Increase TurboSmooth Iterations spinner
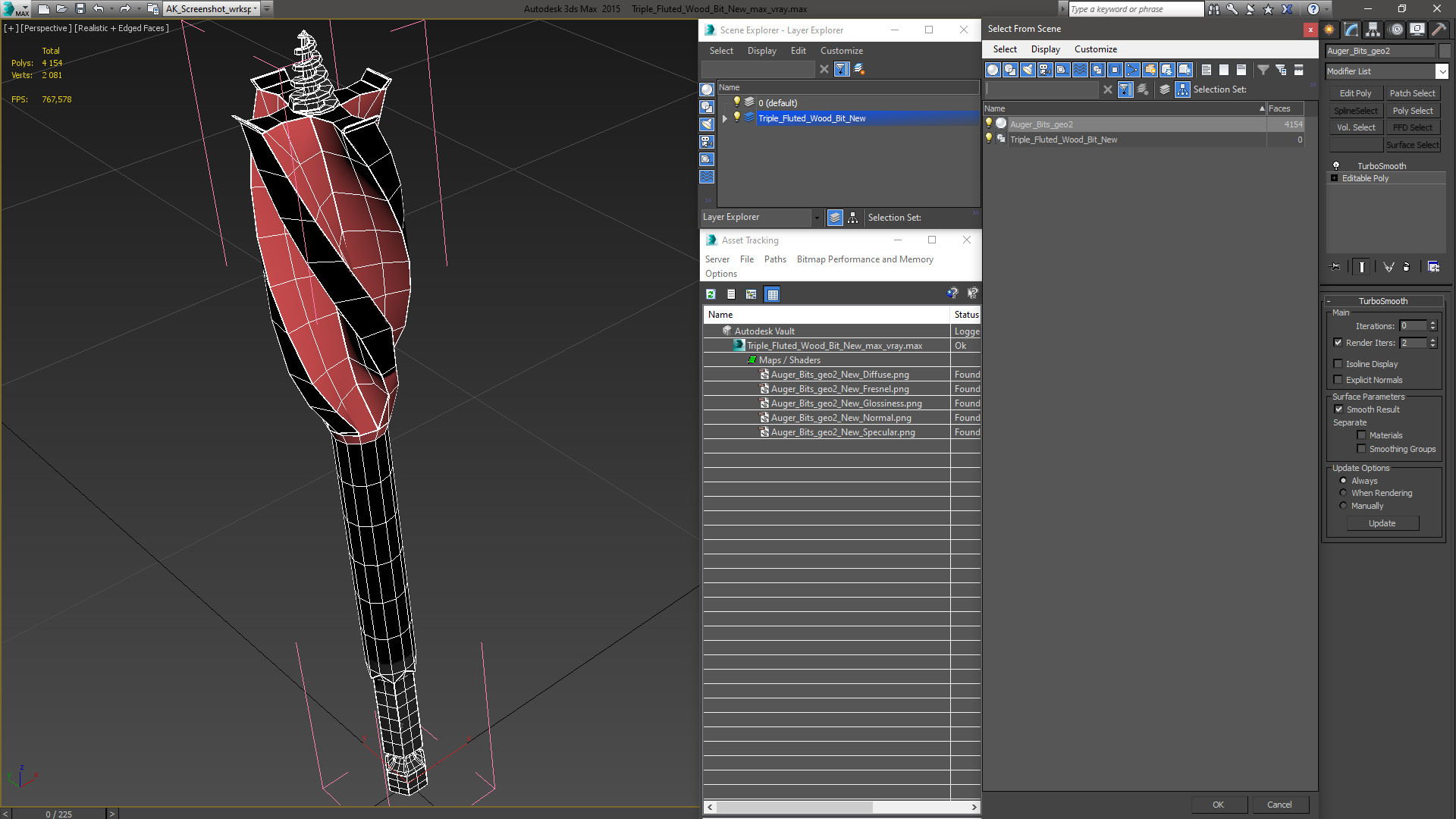Viewport: 1456px width, 819px height. (x=1433, y=323)
